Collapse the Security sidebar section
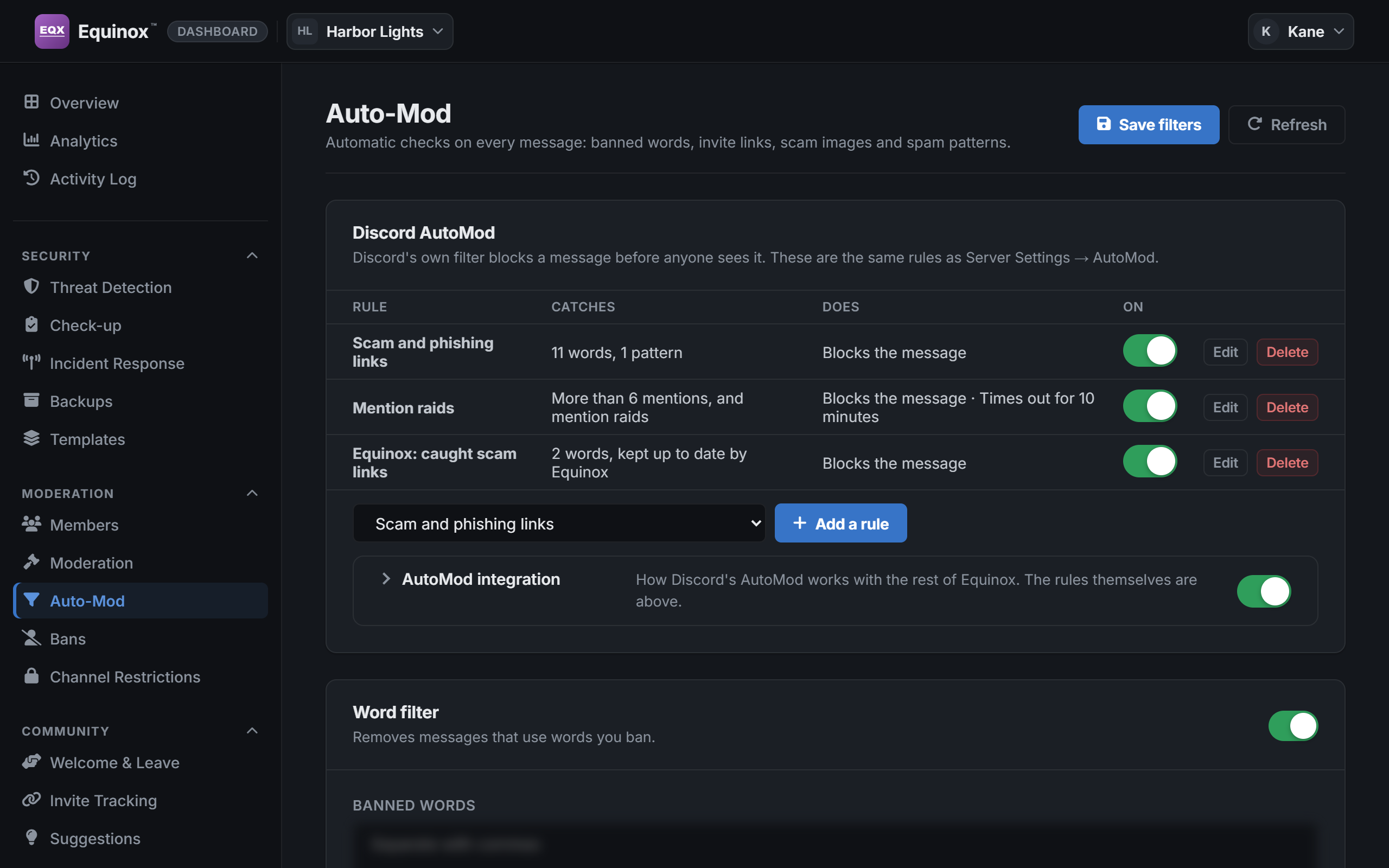Screen dimensions: 1389x868 252,256
